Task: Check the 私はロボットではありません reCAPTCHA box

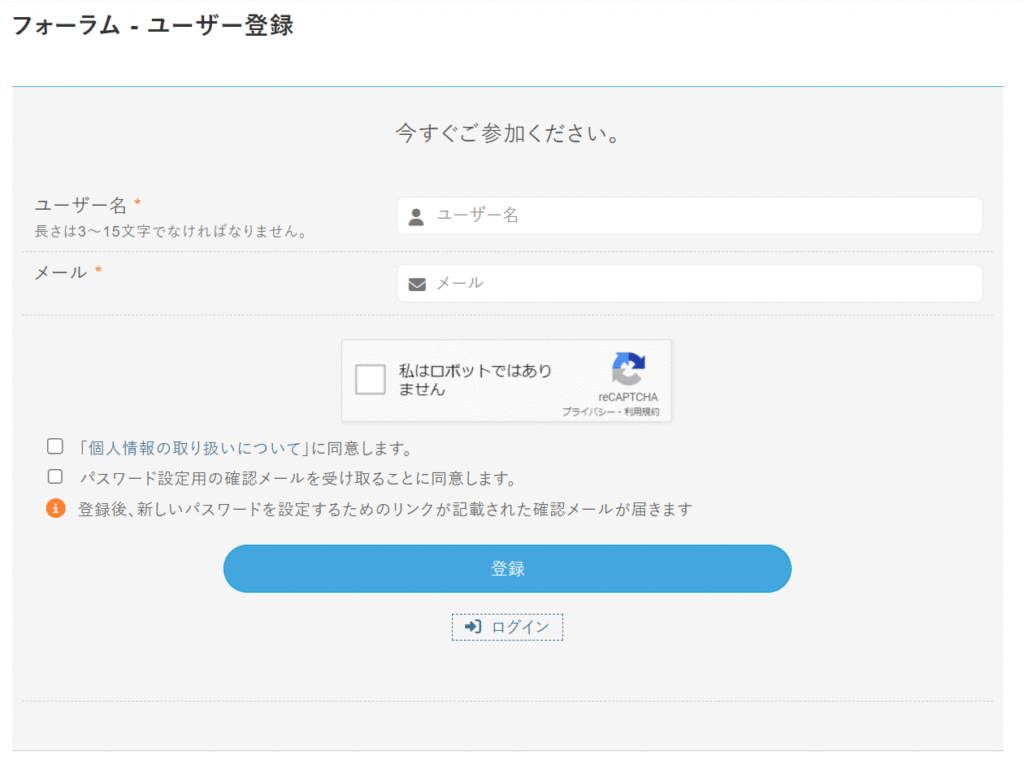Action: (370, 380)
